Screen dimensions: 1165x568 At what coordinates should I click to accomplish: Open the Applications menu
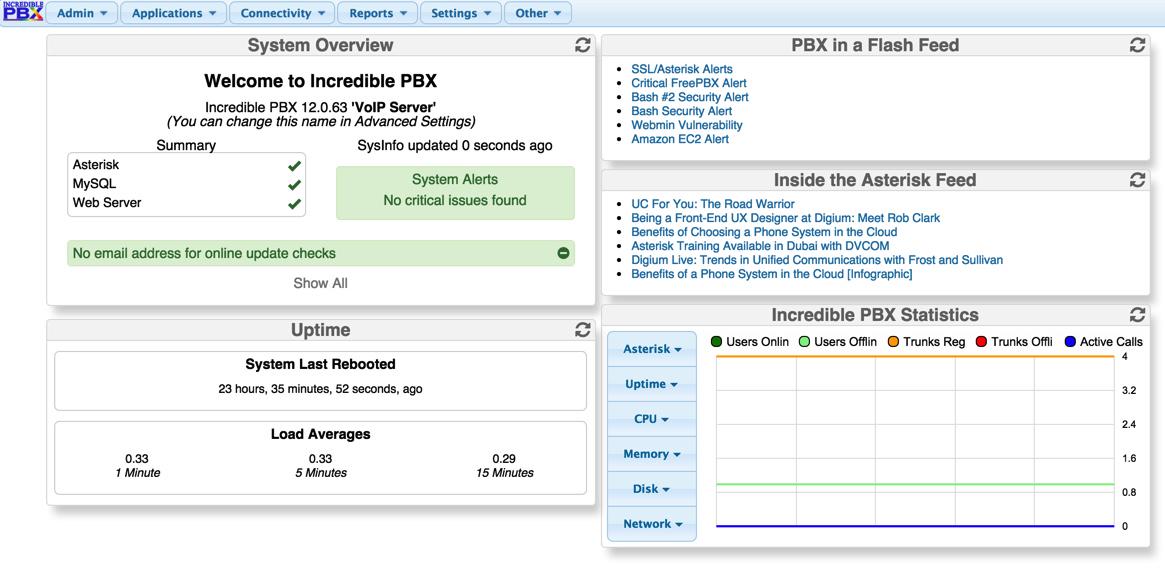(x=174, y=13)
